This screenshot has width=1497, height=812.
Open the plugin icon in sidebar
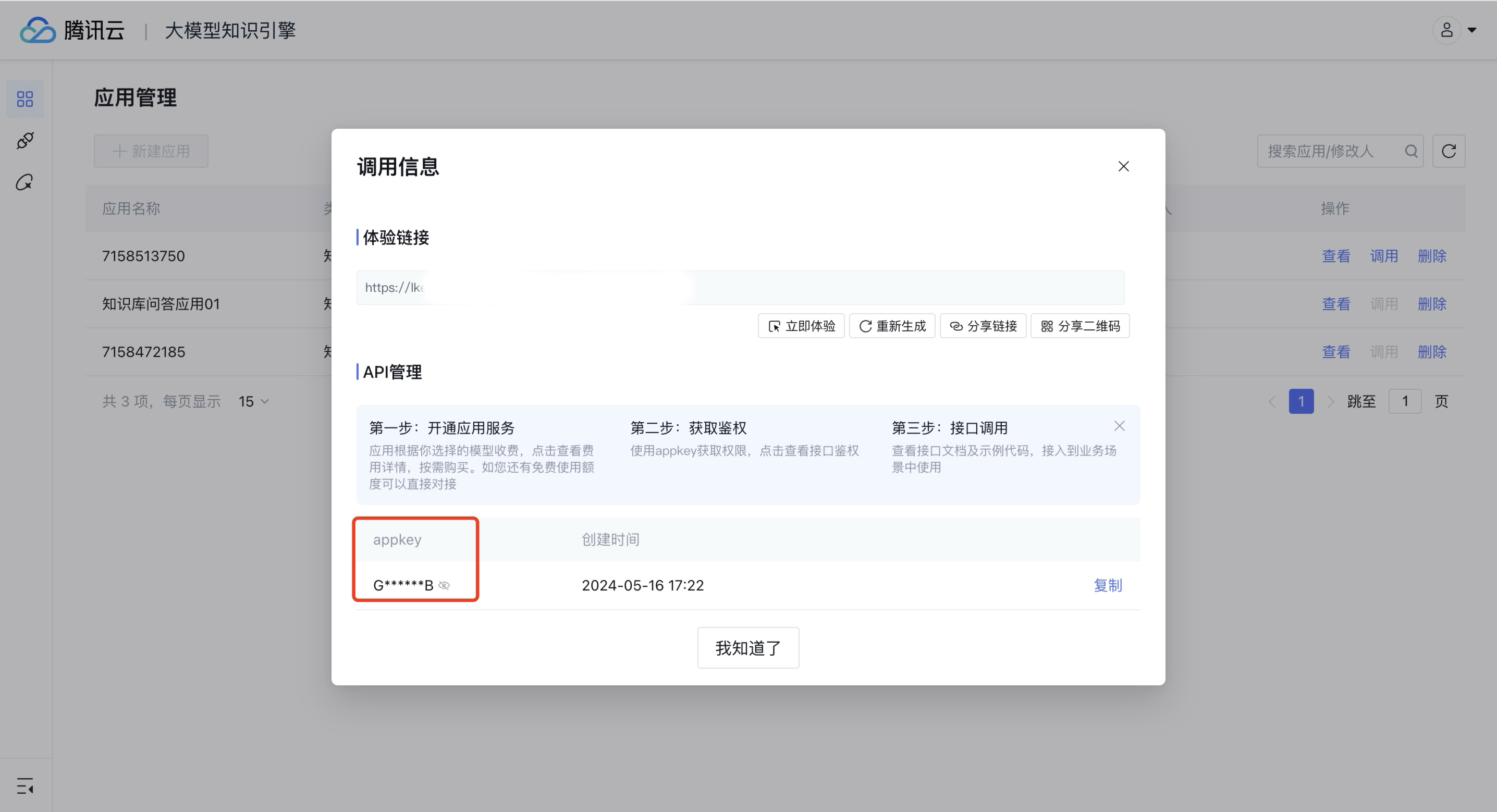pos(25,141)
